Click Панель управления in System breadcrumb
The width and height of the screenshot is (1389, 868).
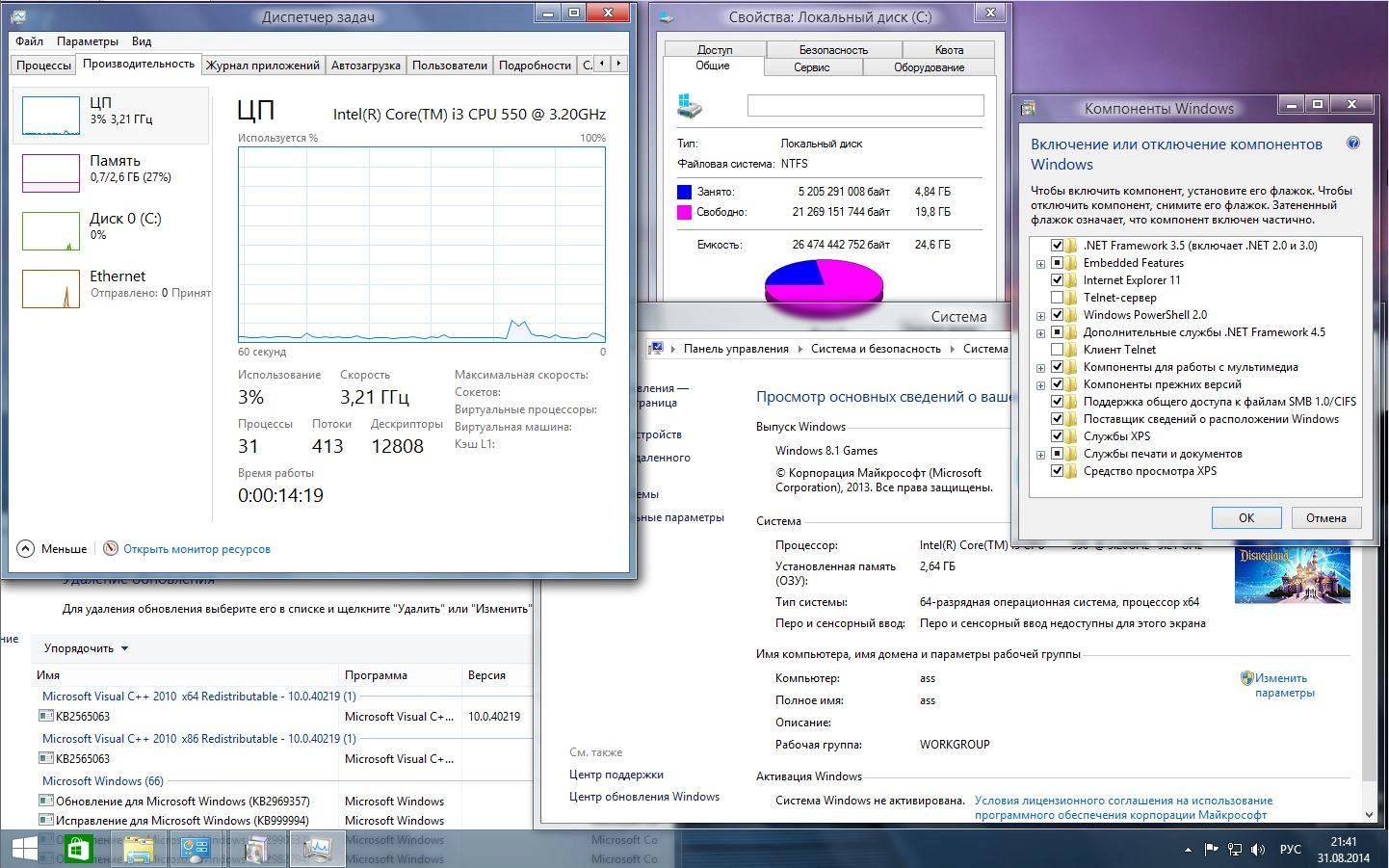pyautogui.click(x=736, y=349)
